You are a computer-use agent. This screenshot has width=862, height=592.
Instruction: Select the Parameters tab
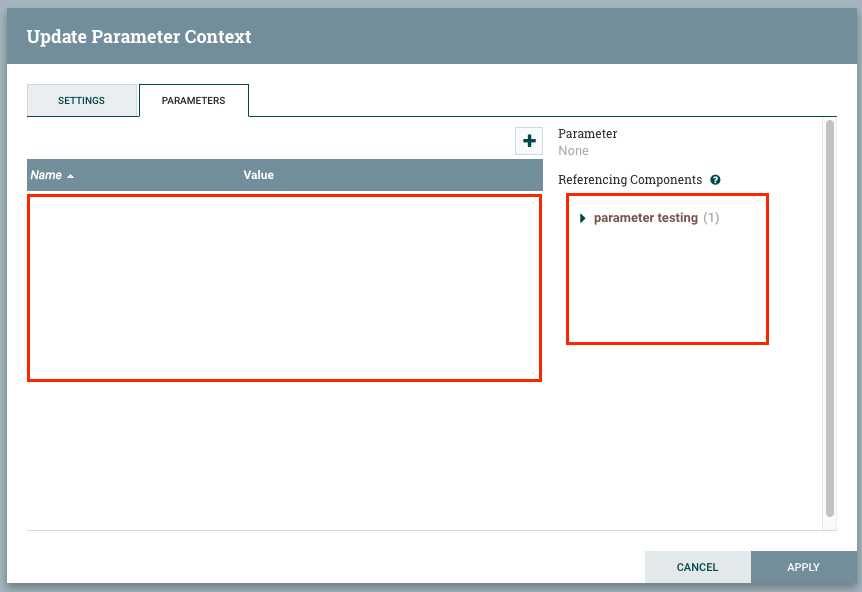(194, 101)
